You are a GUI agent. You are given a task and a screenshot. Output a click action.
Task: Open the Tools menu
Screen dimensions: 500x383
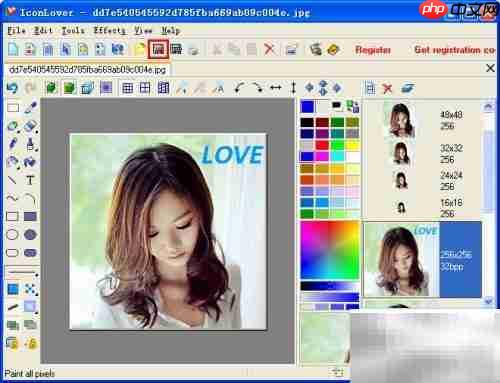(x=73, y=31)
